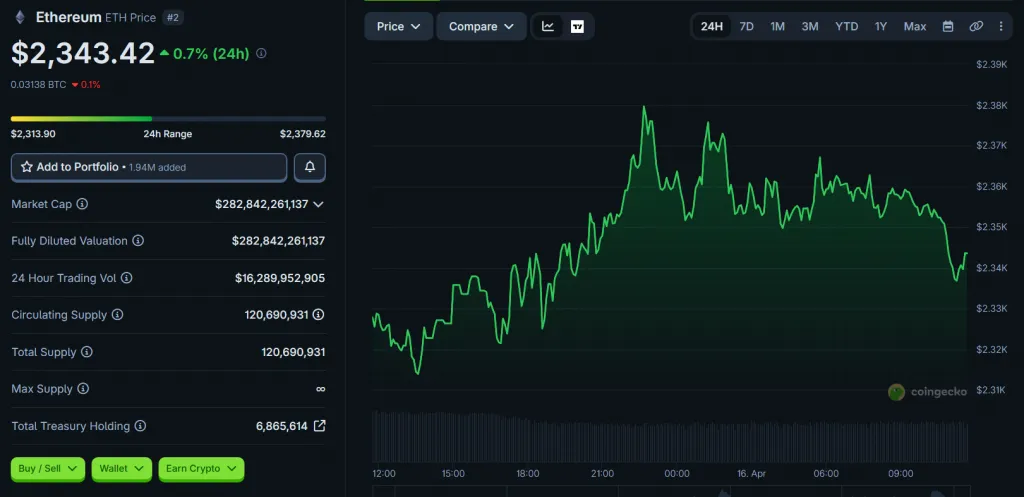Image resolution: width=1024 pixels, height=497 pixels.
Task: Select the YTD timeframe tab
Action: click(x=846, y=26)
